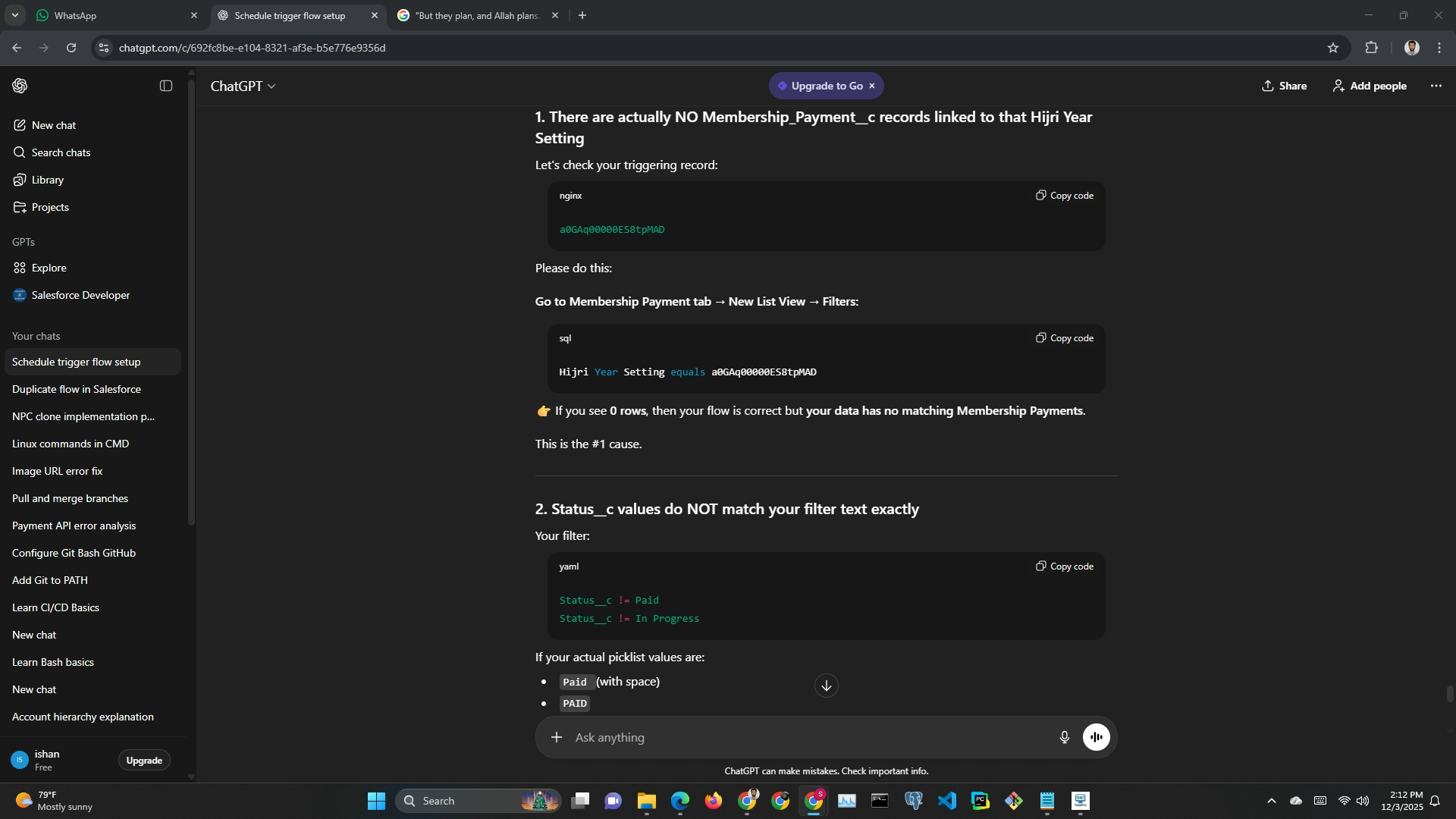Show hidden system tray icons chevron
This screenshot has width=1456, height=819.
[1272, 801]
